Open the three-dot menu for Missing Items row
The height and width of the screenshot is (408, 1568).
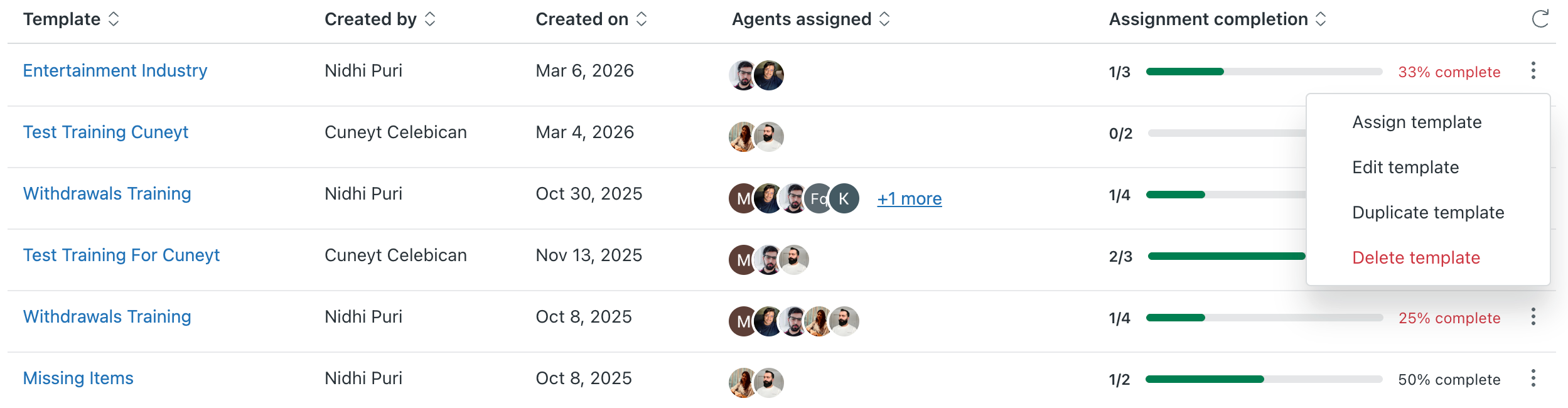click(1533, 378)
